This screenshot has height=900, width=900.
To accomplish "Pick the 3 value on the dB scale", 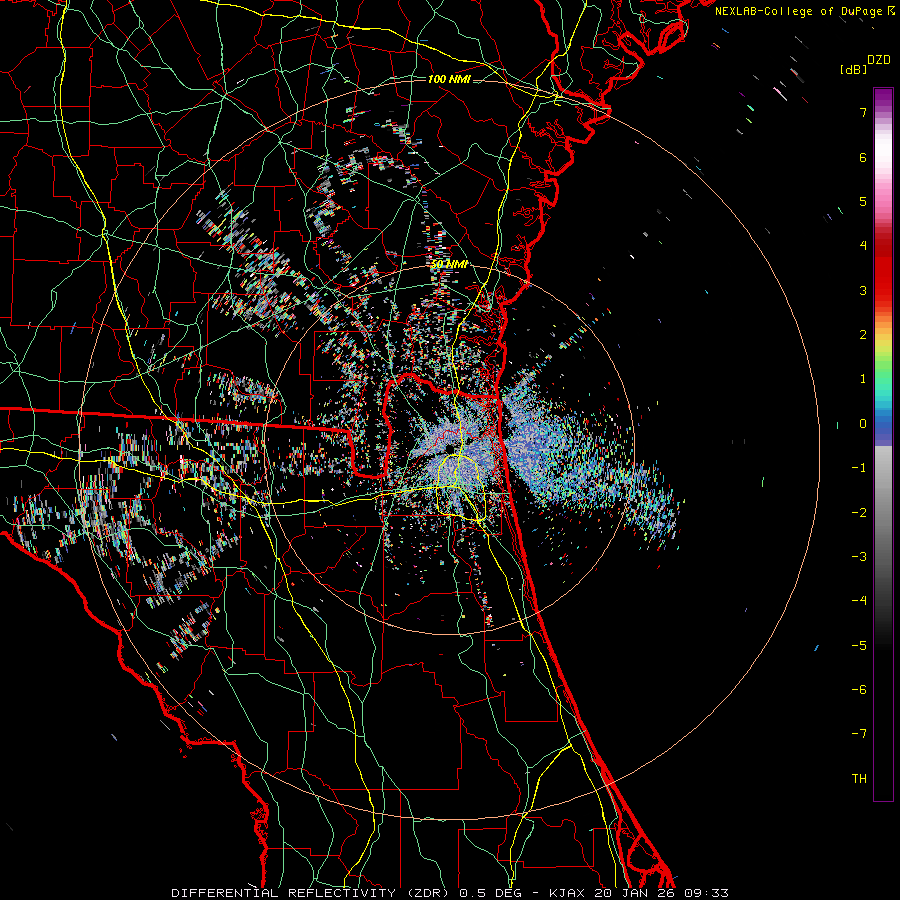I will click(863, 290).
